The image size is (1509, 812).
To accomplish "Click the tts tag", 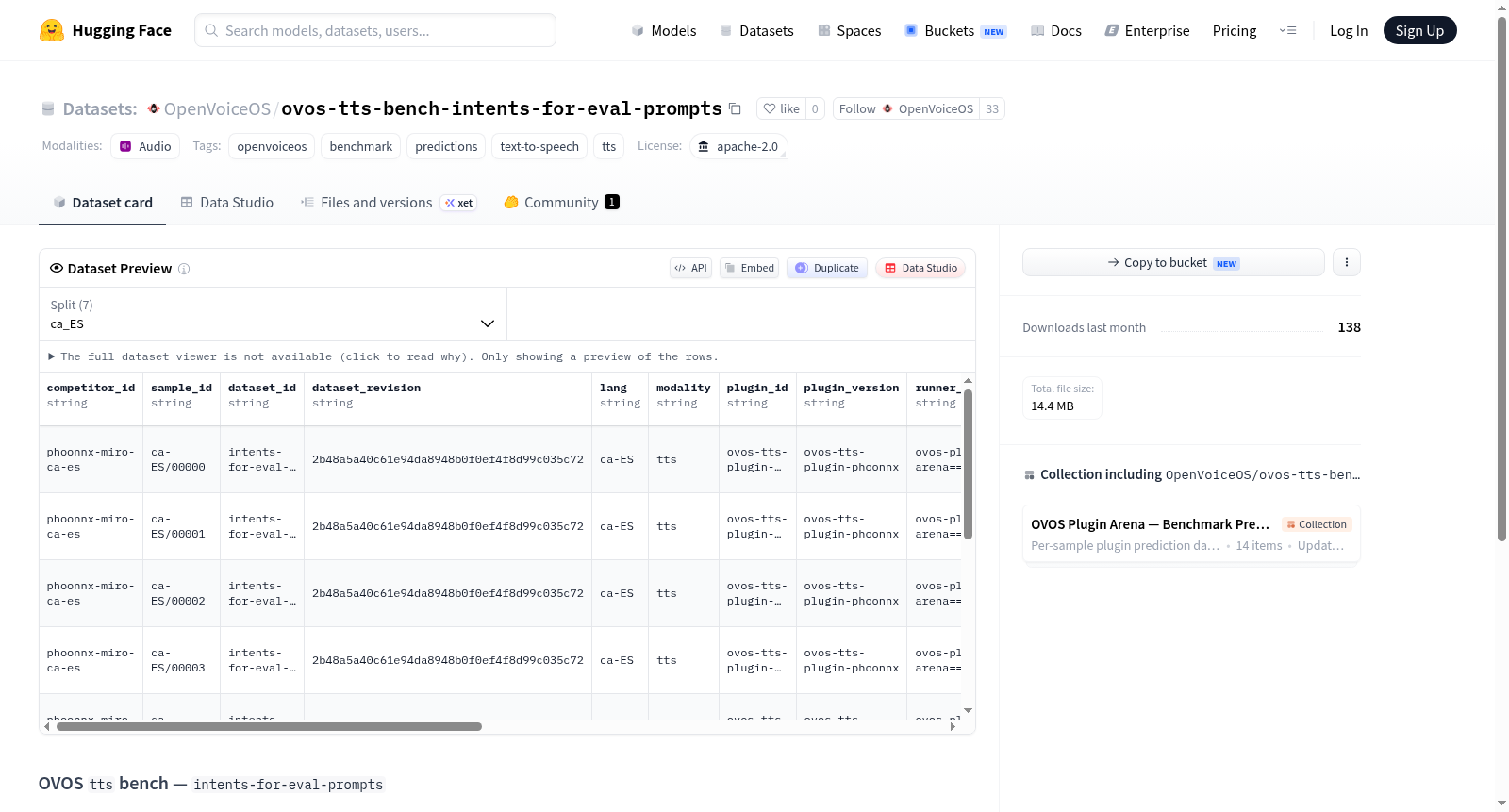I will 609,146.
